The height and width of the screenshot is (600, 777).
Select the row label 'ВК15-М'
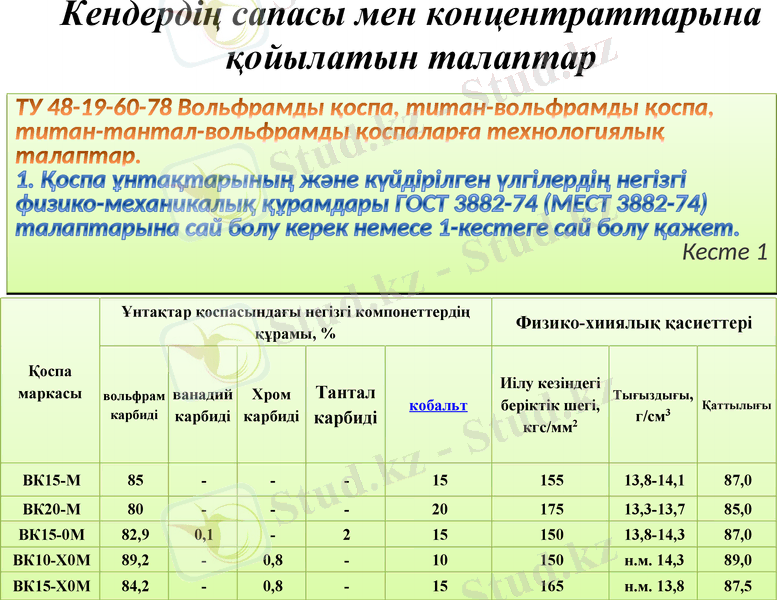click(x=52, y=480)
